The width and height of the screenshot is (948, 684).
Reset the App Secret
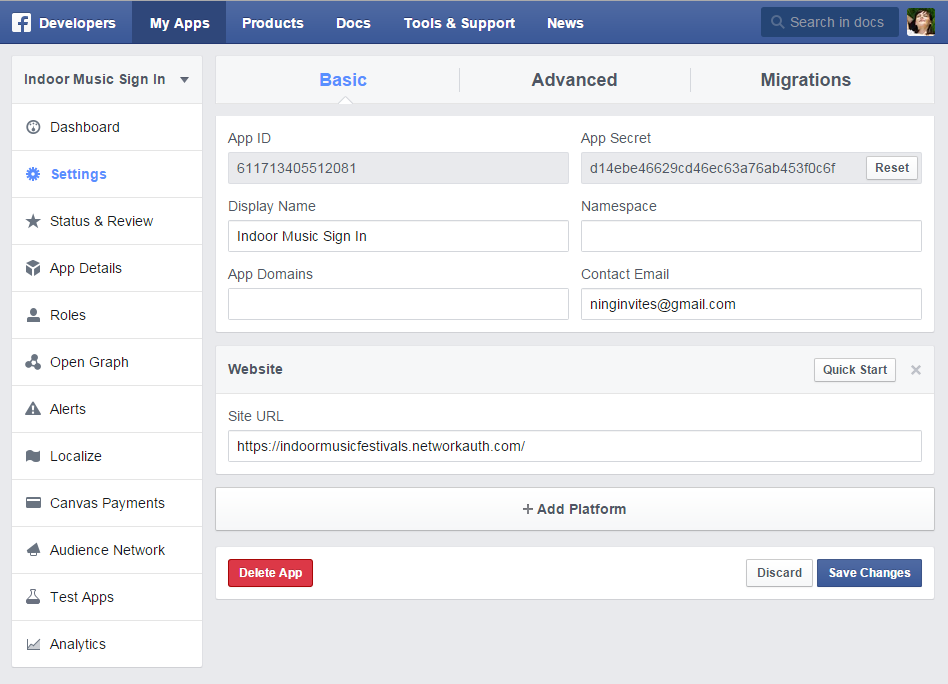tap(892, 168)
